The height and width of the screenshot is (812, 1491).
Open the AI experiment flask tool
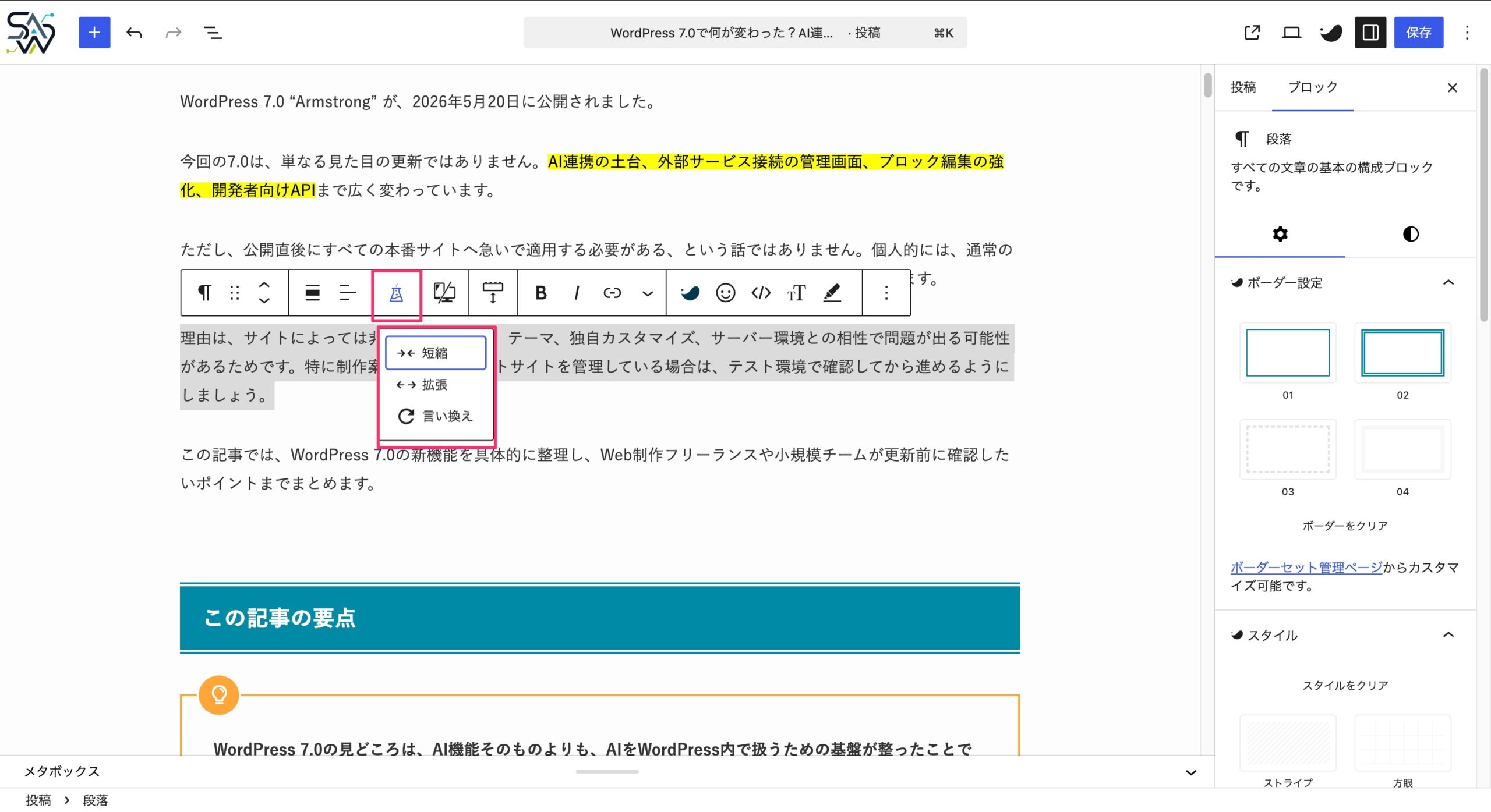397,293
